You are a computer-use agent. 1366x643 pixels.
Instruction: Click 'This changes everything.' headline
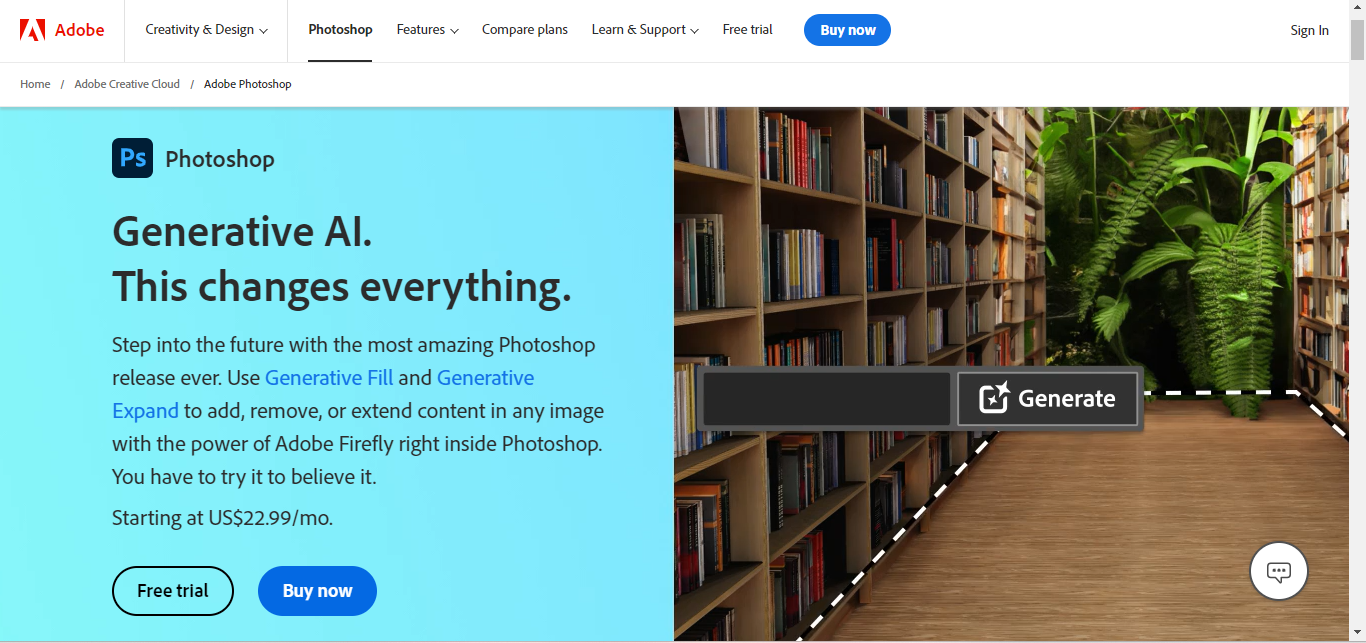[x=342, y=287]
